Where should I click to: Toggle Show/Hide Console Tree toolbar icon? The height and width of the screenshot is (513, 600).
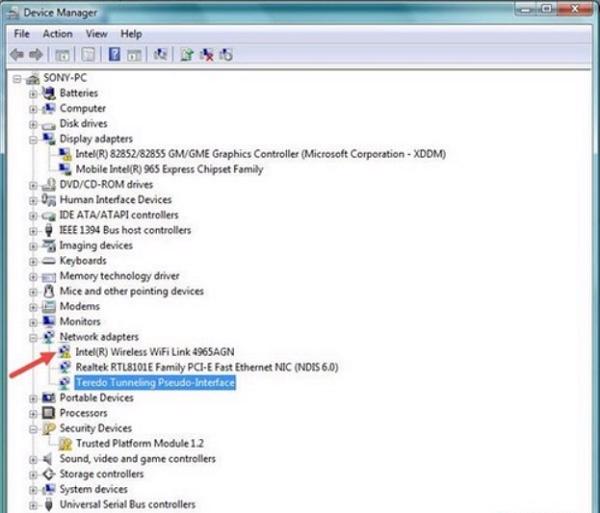click(x=62, y=55)
